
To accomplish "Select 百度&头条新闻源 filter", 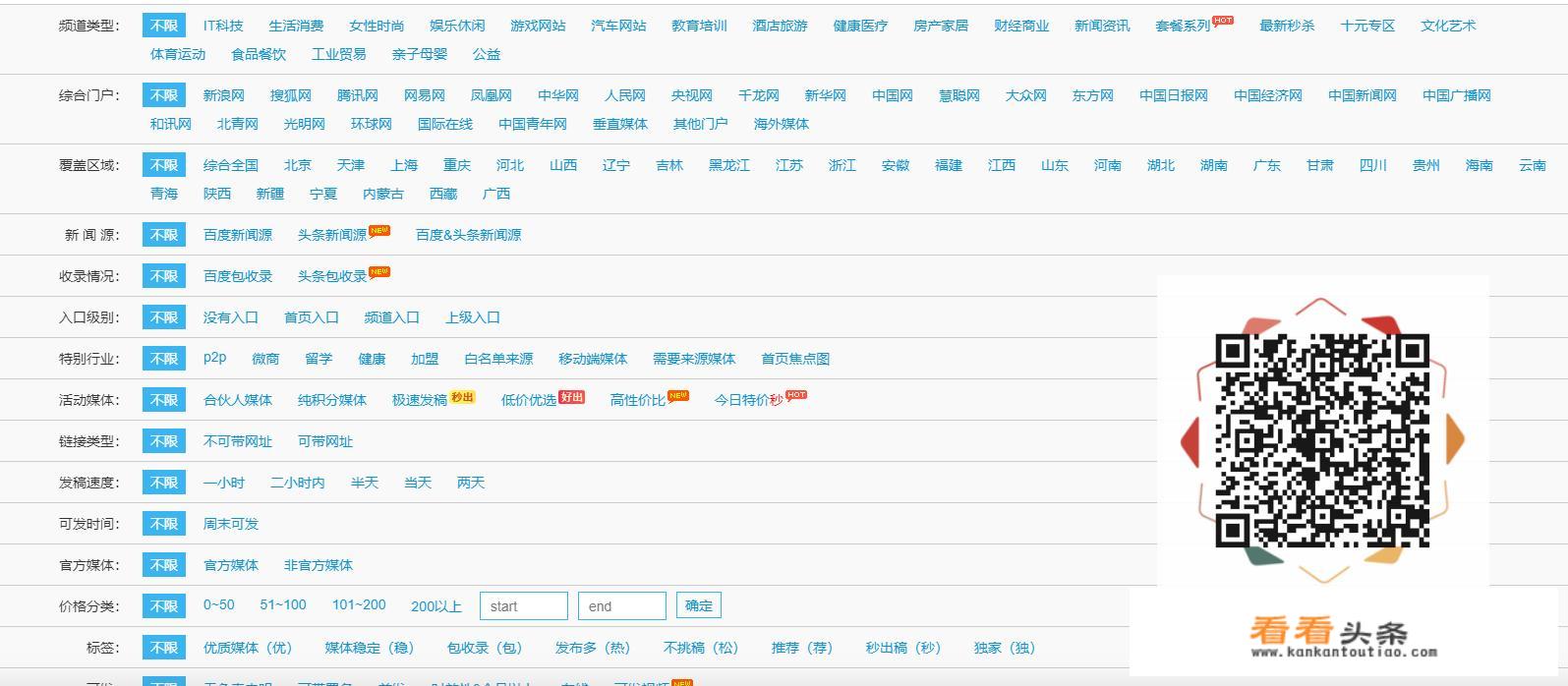I will pos(469,235).
